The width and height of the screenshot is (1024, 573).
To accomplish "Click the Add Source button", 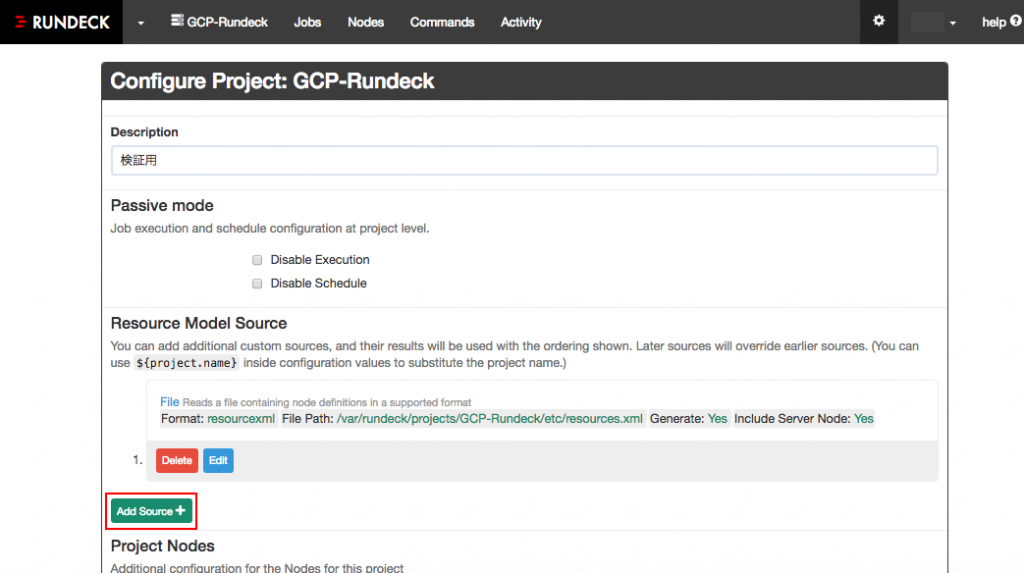I will click(x=151, y=511).
